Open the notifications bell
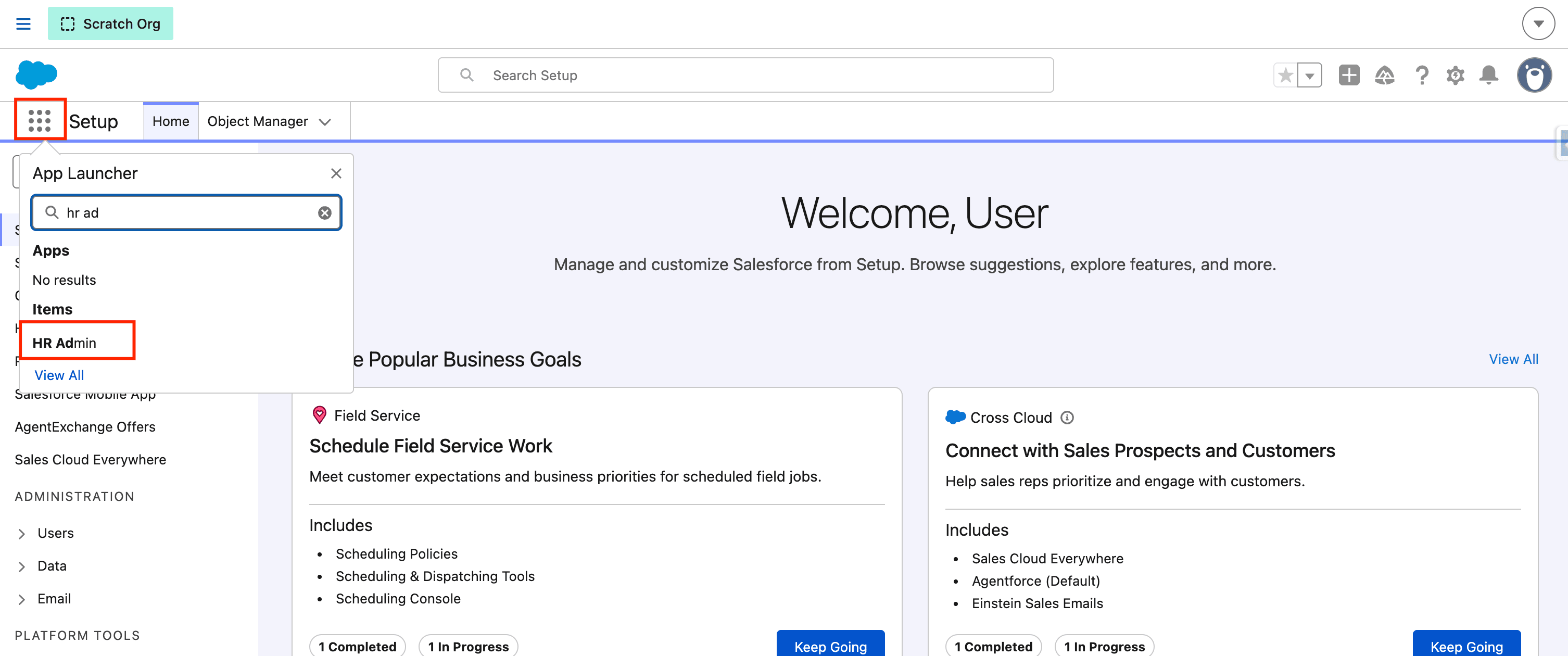 [x=1488, y=75]
